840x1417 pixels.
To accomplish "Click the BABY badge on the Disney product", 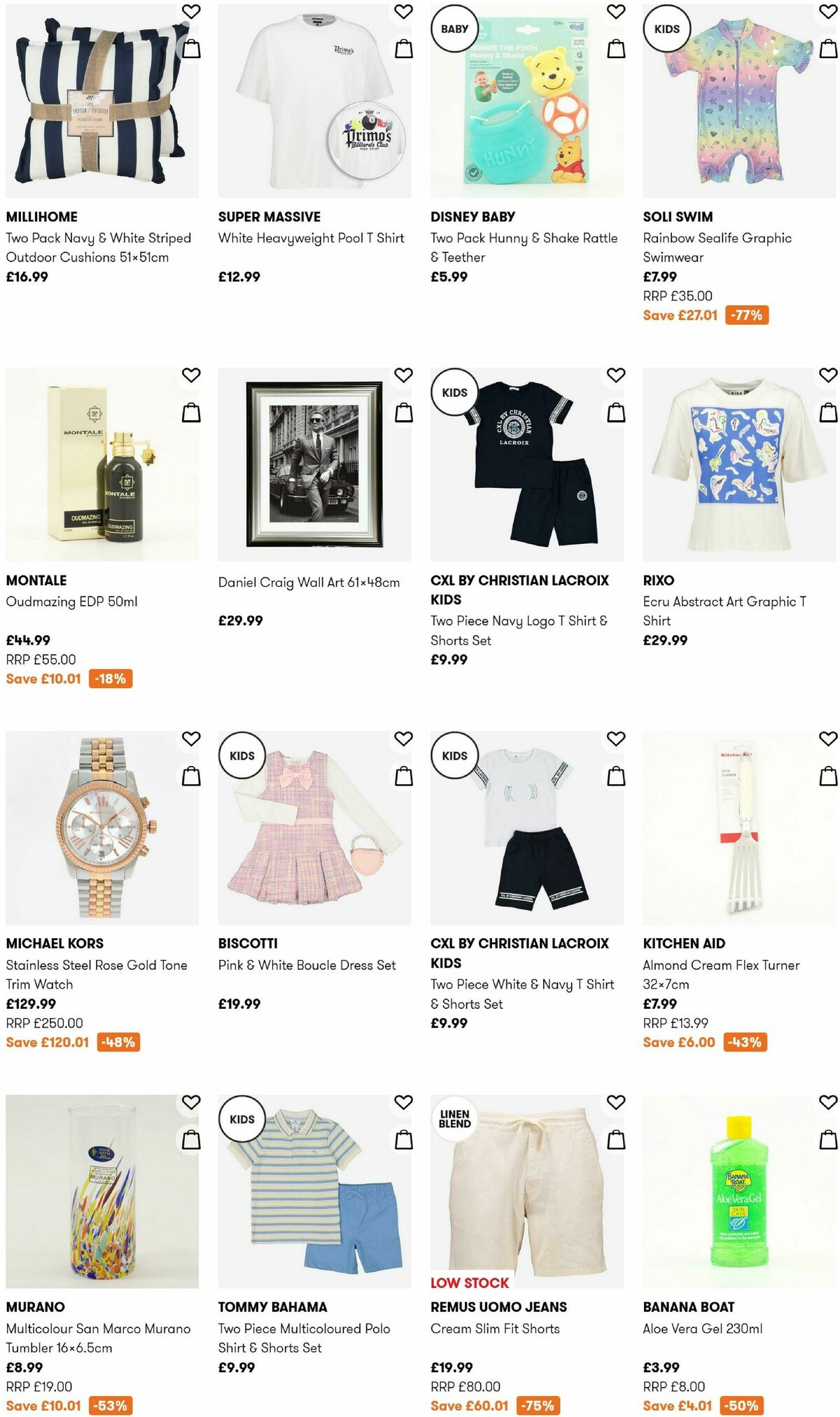I will [454, 29].
